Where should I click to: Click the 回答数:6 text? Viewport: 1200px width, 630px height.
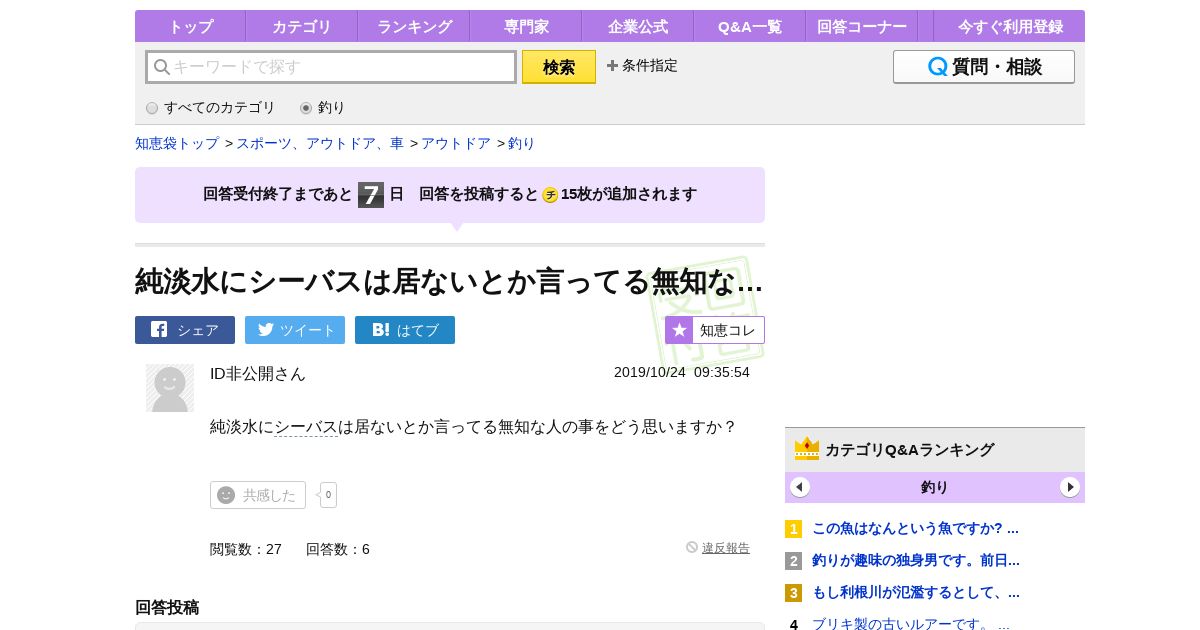tap(338, 549)
